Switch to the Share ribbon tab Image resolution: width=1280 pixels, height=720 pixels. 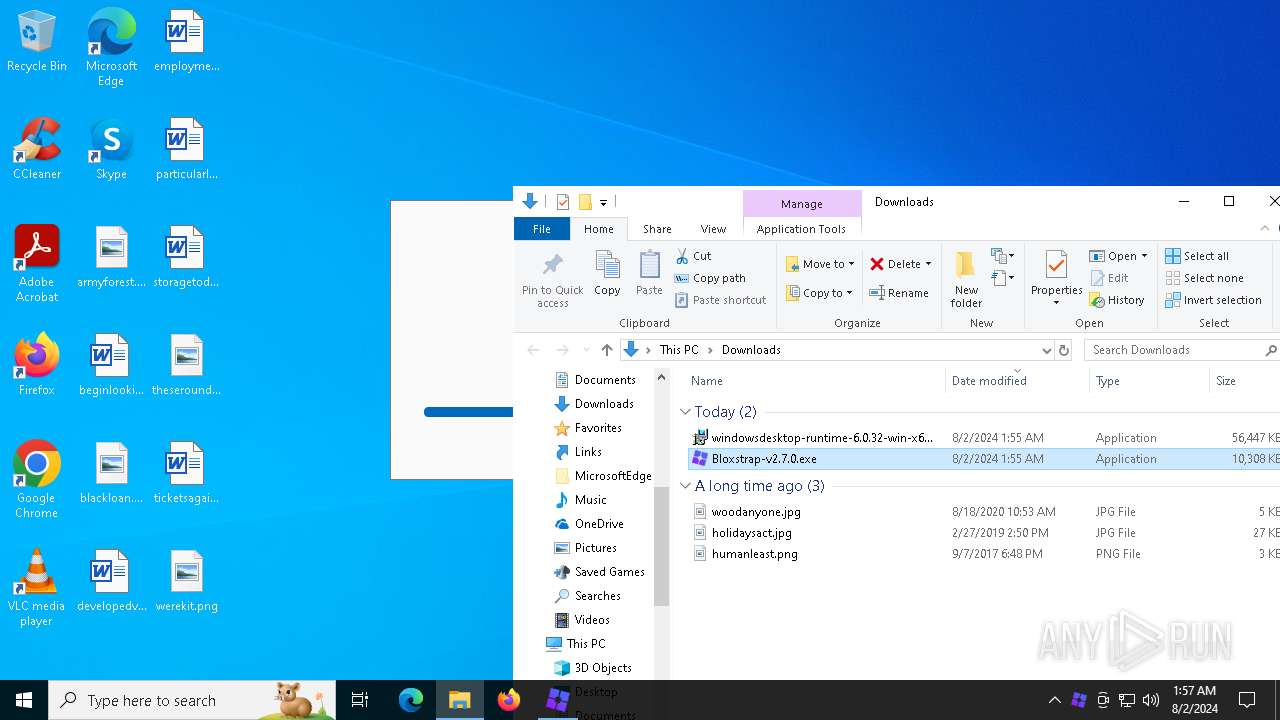[x=657, y=229]
